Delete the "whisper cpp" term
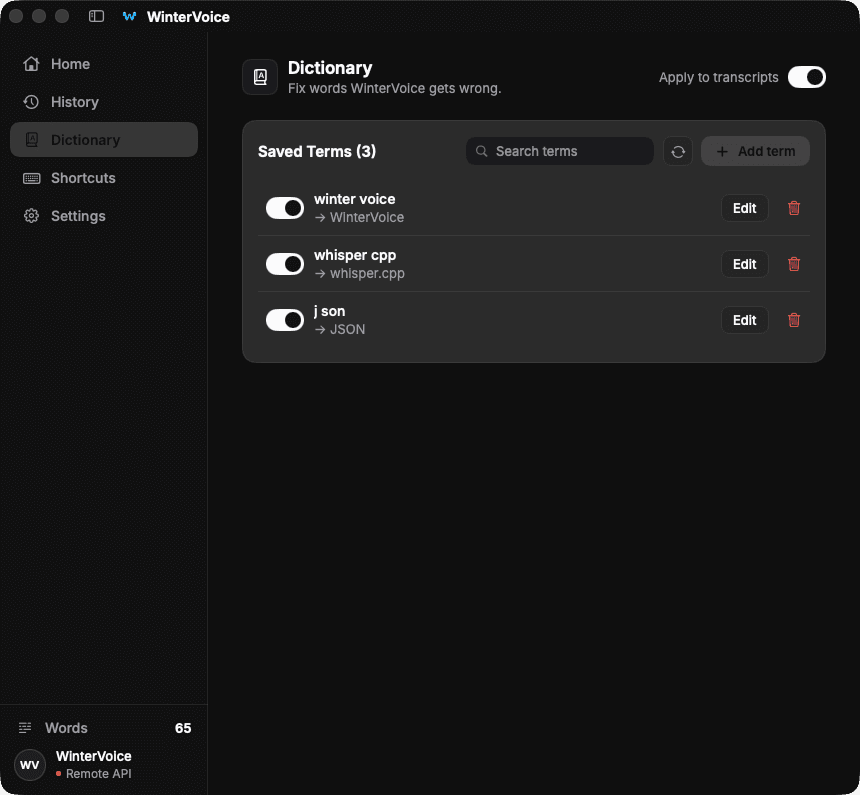The height and width of the screenshot is (795, 860). tap(794, 264)
